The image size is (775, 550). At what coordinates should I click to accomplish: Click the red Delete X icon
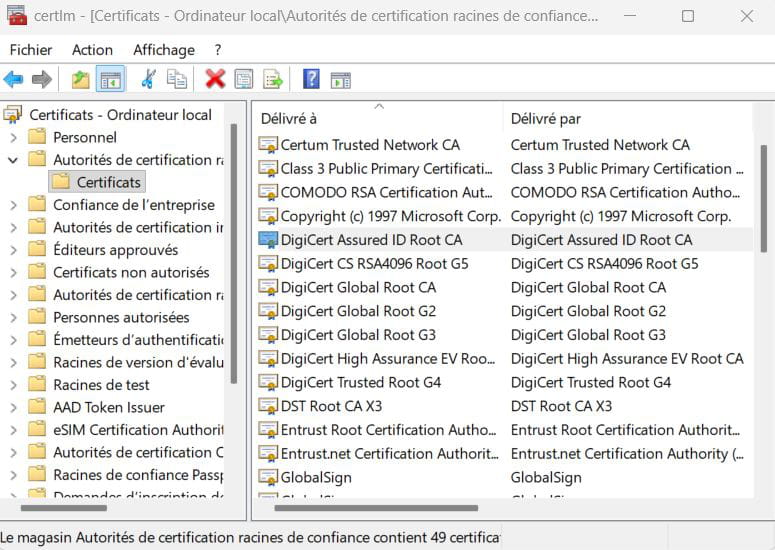coord(215,79)
